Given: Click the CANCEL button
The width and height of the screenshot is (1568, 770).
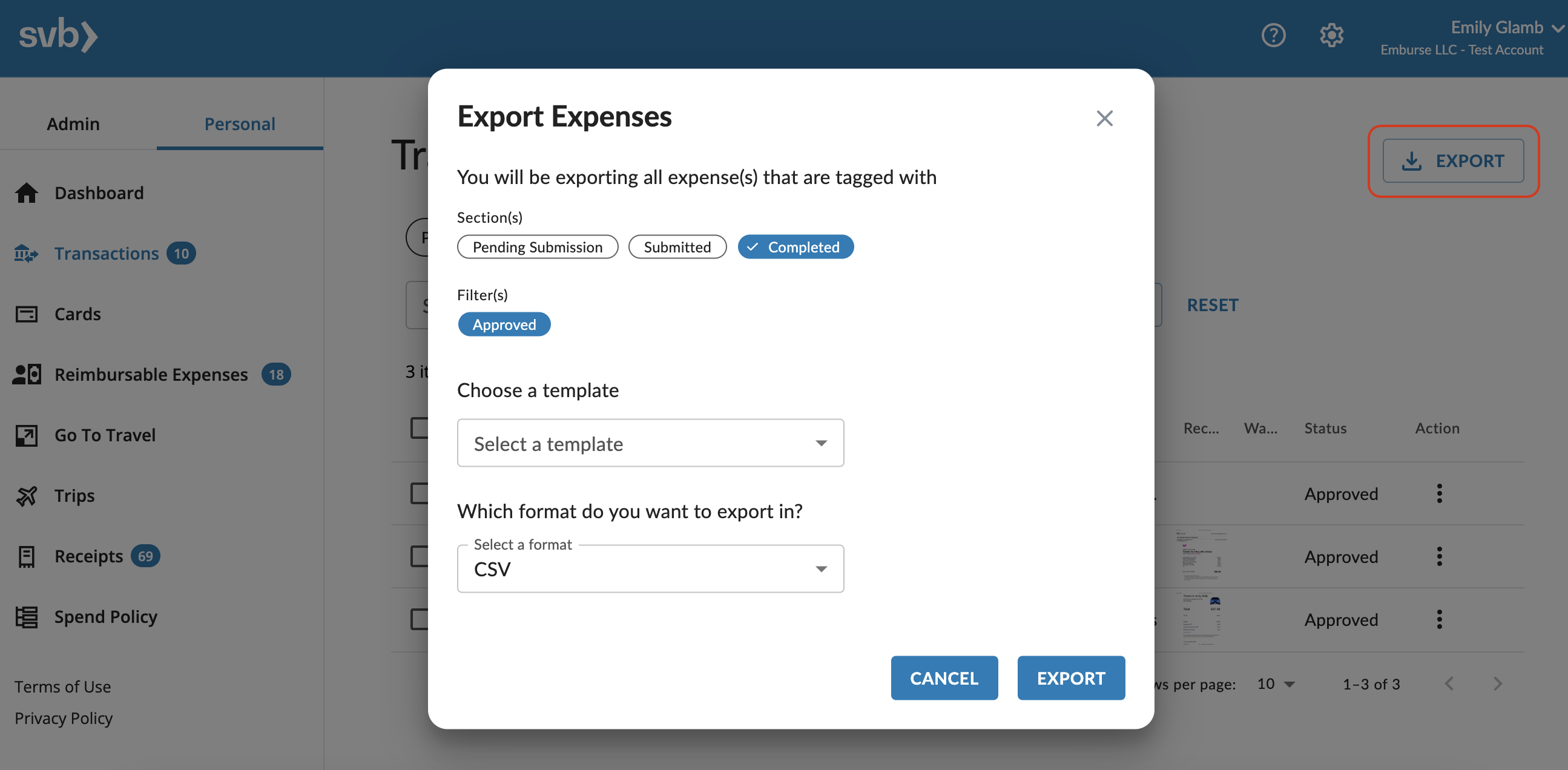Looking at the screenshot, I should tap(944, 678).
